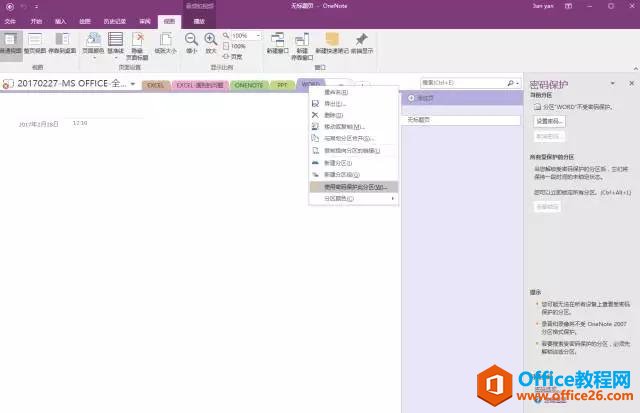Screen dimensions: 640x413
Task: Choose Copy Link to Section menu item
Action: [x=354, y=151]
